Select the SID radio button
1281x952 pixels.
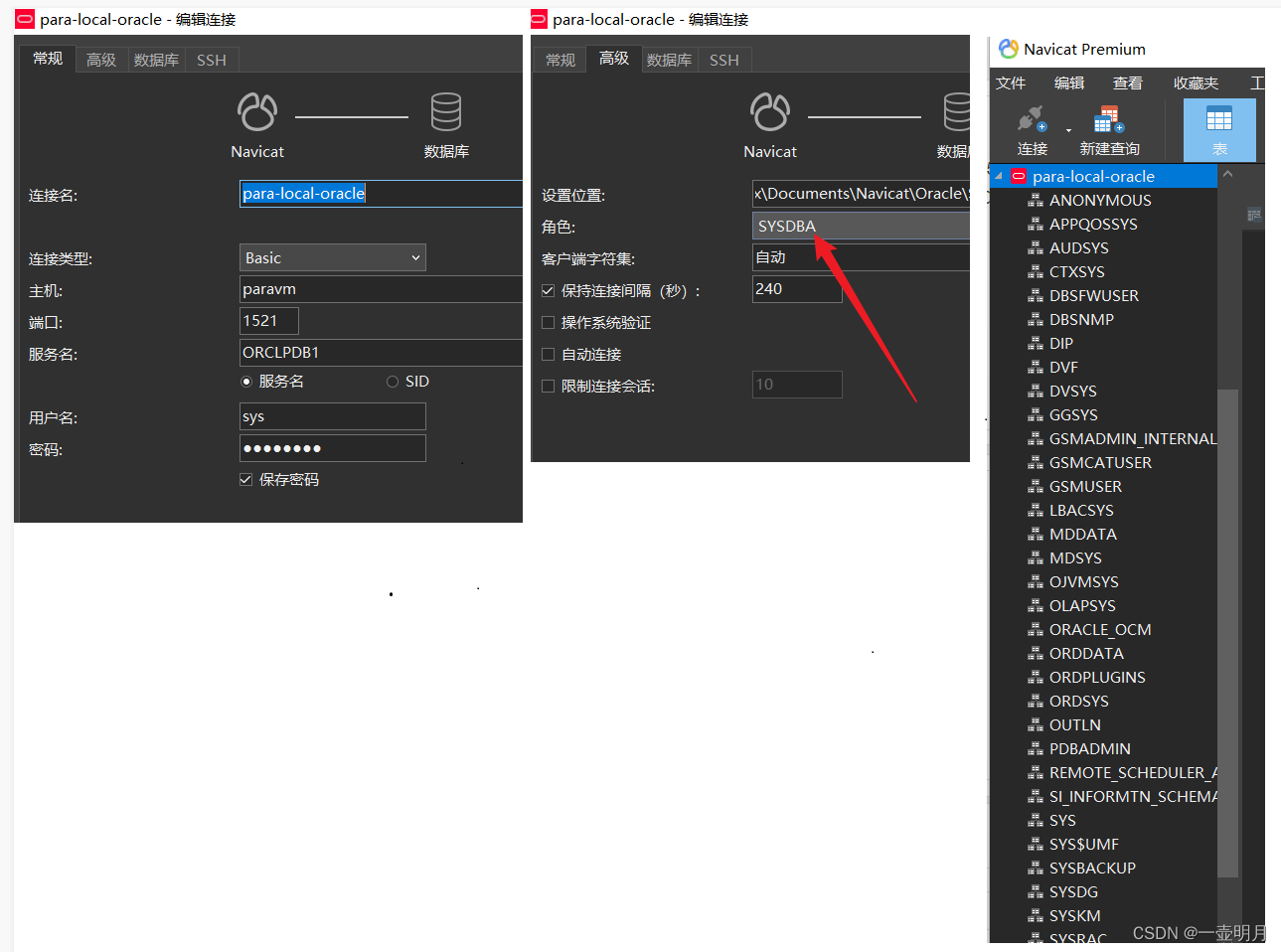[393, 382]
